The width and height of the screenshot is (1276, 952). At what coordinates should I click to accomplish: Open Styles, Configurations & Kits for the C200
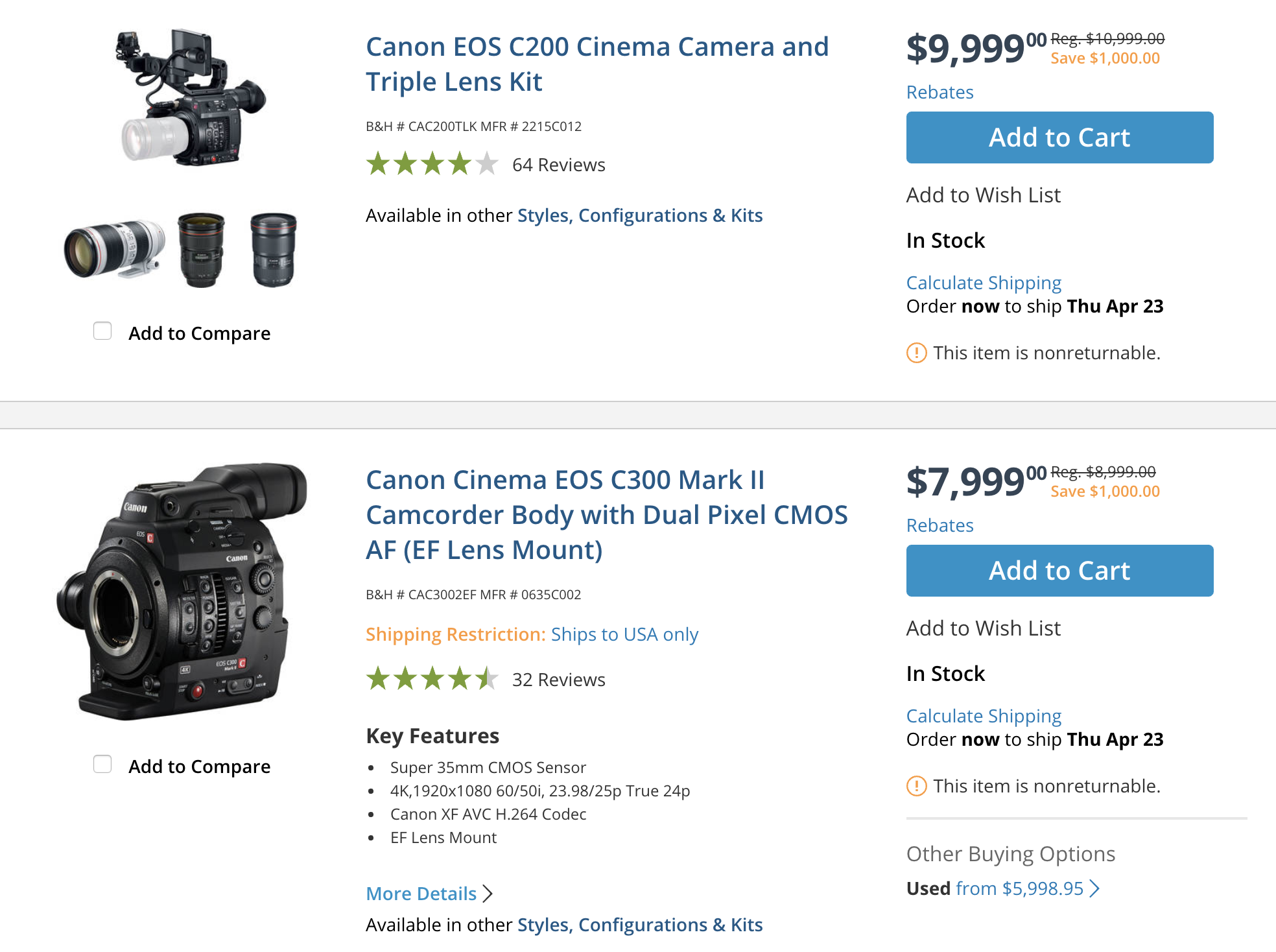(x=639, y=215)
